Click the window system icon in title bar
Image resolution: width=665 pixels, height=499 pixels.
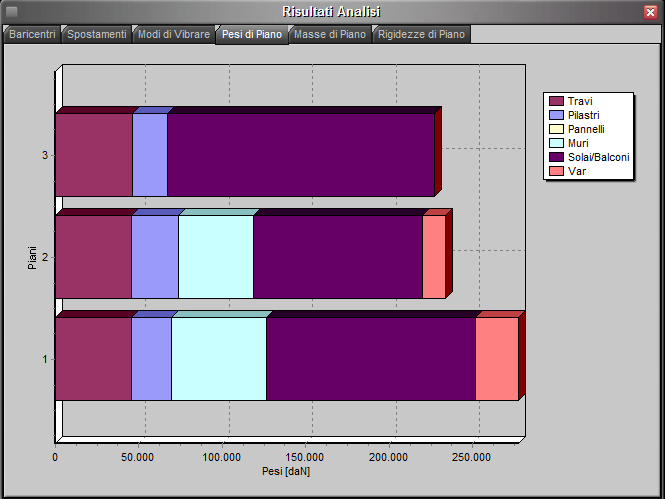(12, 11)
